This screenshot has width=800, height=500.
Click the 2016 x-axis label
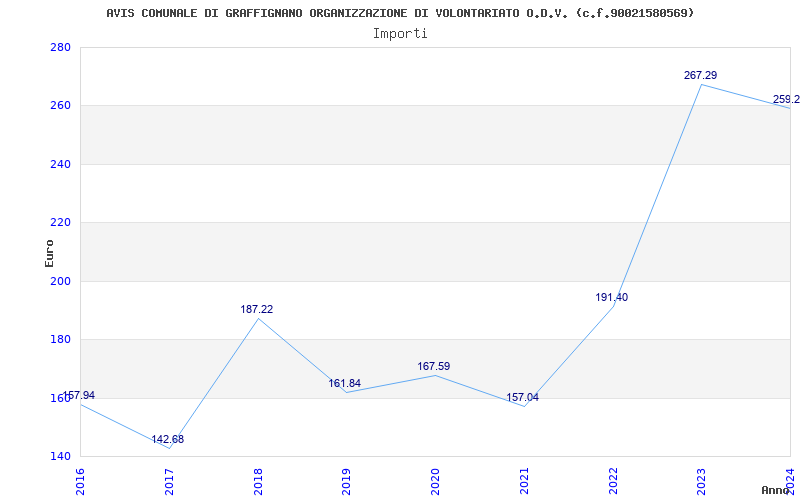[x=80, y=481]
